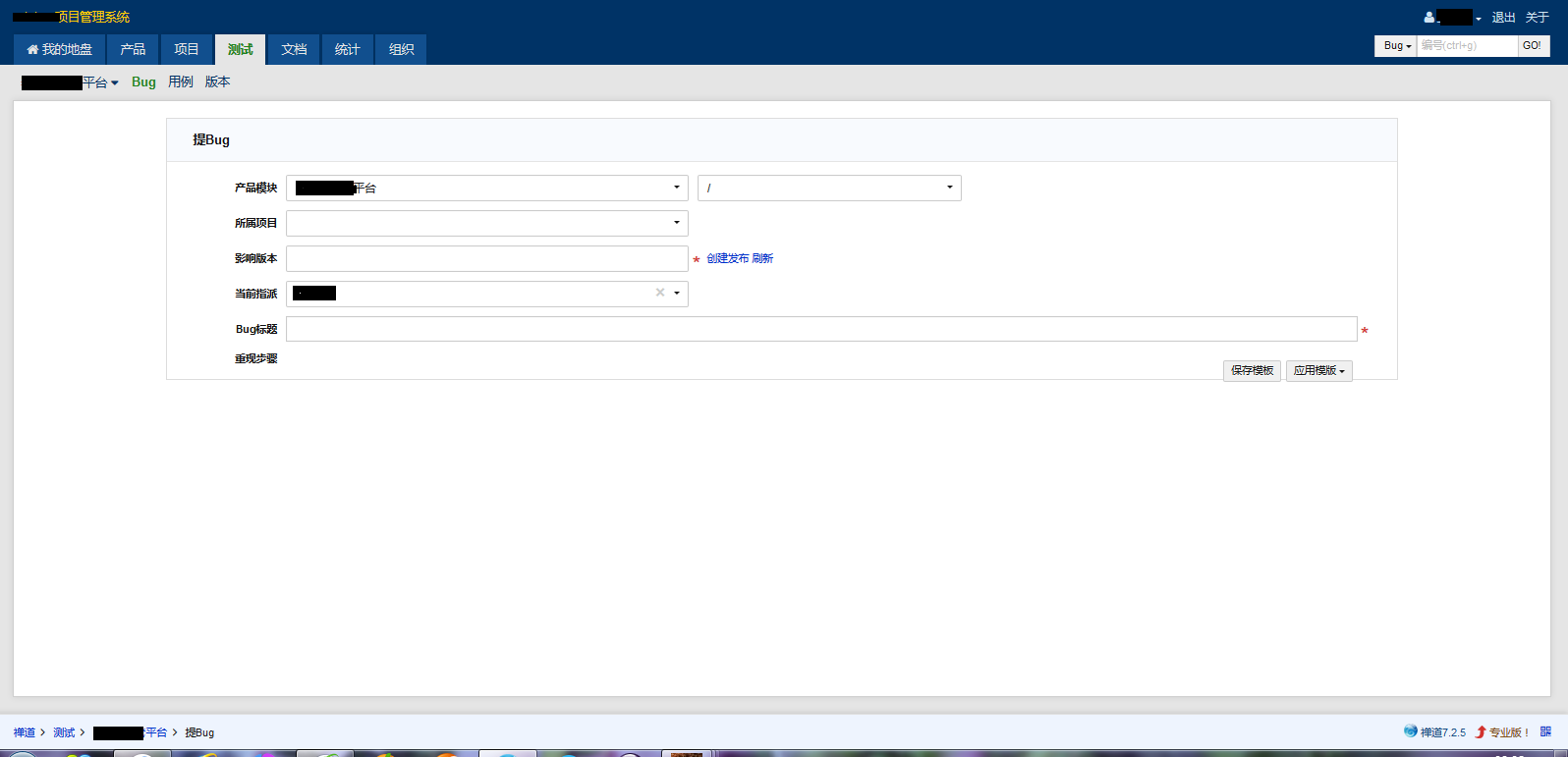Screen dimensions: 1568x757
Task: Click the Bug标题 label
Action: coord(256,329)
